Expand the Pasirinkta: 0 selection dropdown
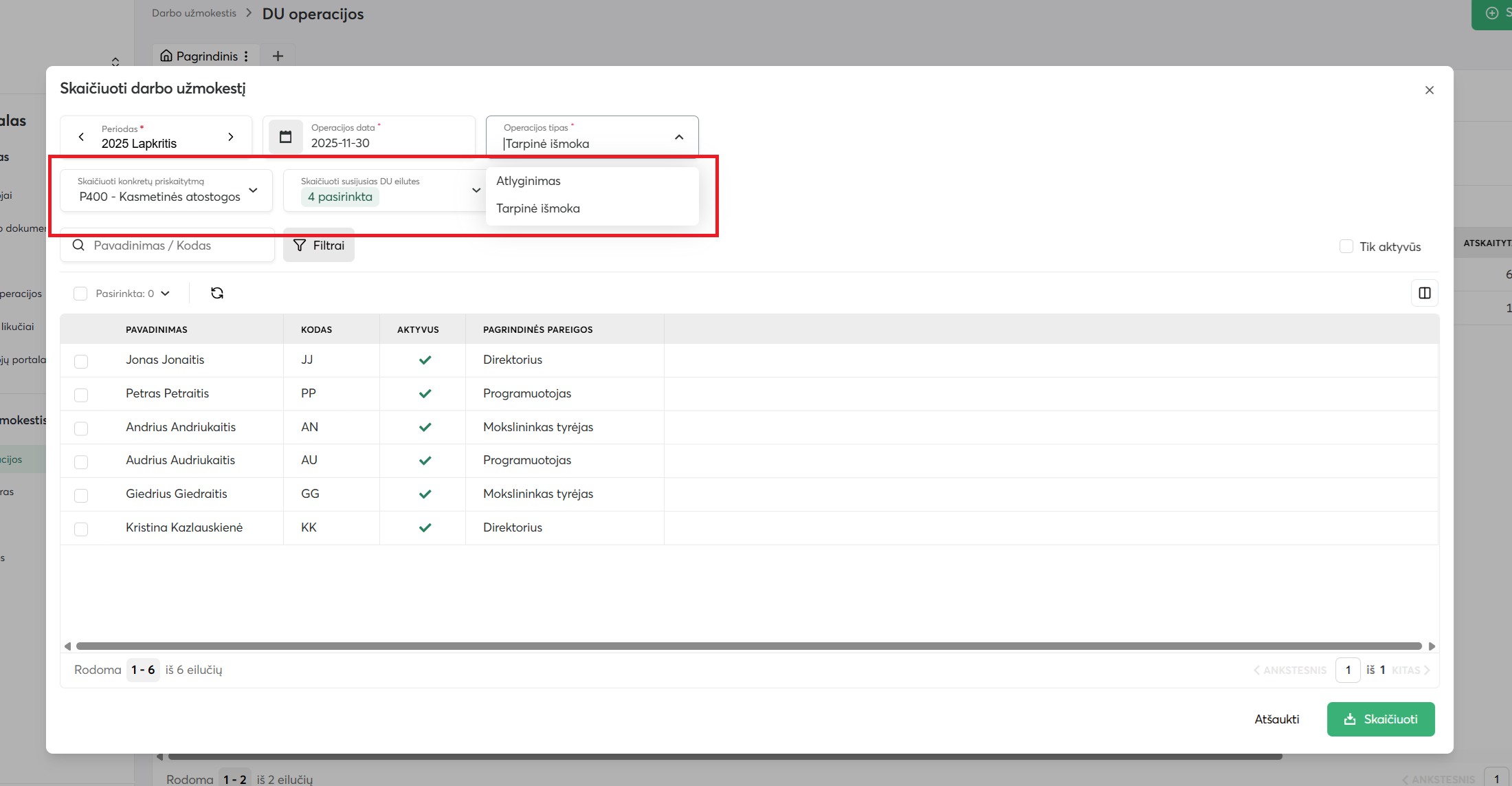The image size is (1512, 786). (166, 294)
